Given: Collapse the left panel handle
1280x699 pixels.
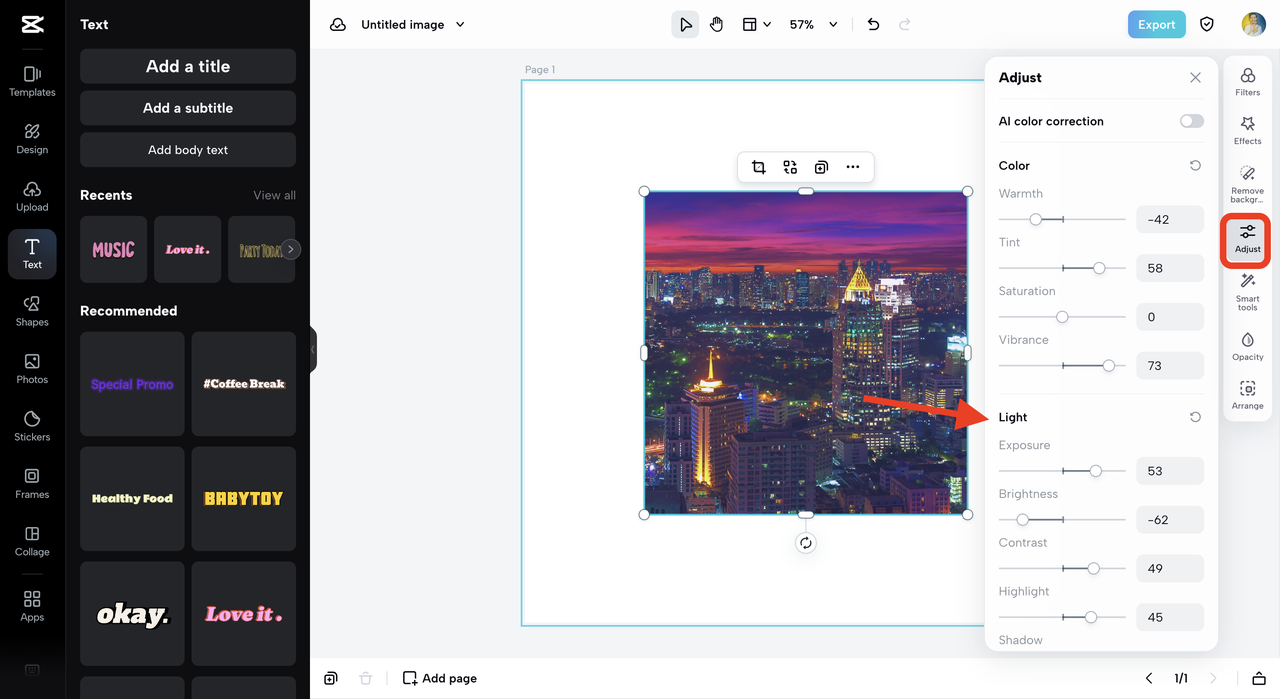Looking at the screenshot, I should tap(313, 350).
